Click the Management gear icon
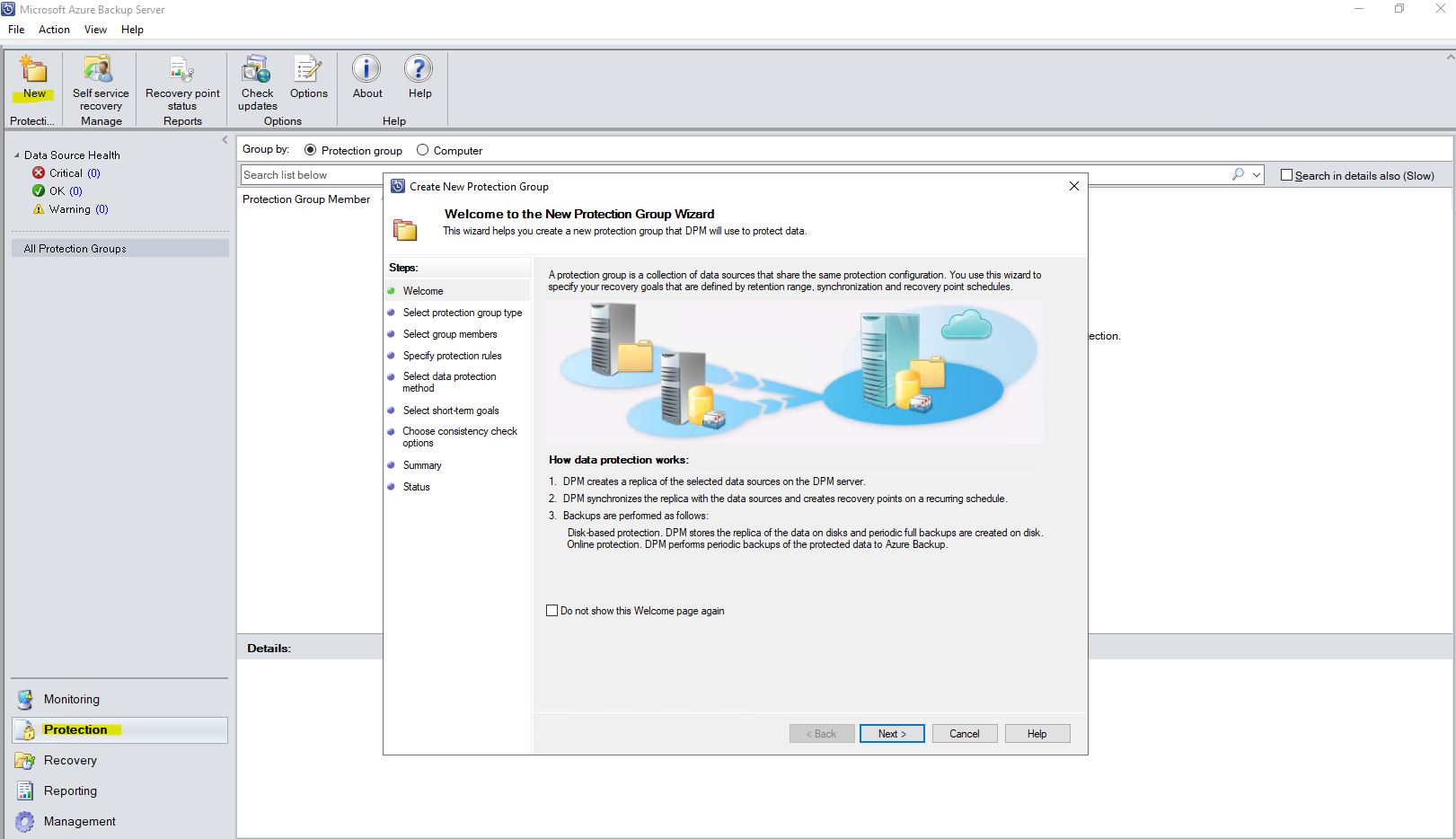Image resolution: width=1456 pixels, height=839 pixels. 25,821
